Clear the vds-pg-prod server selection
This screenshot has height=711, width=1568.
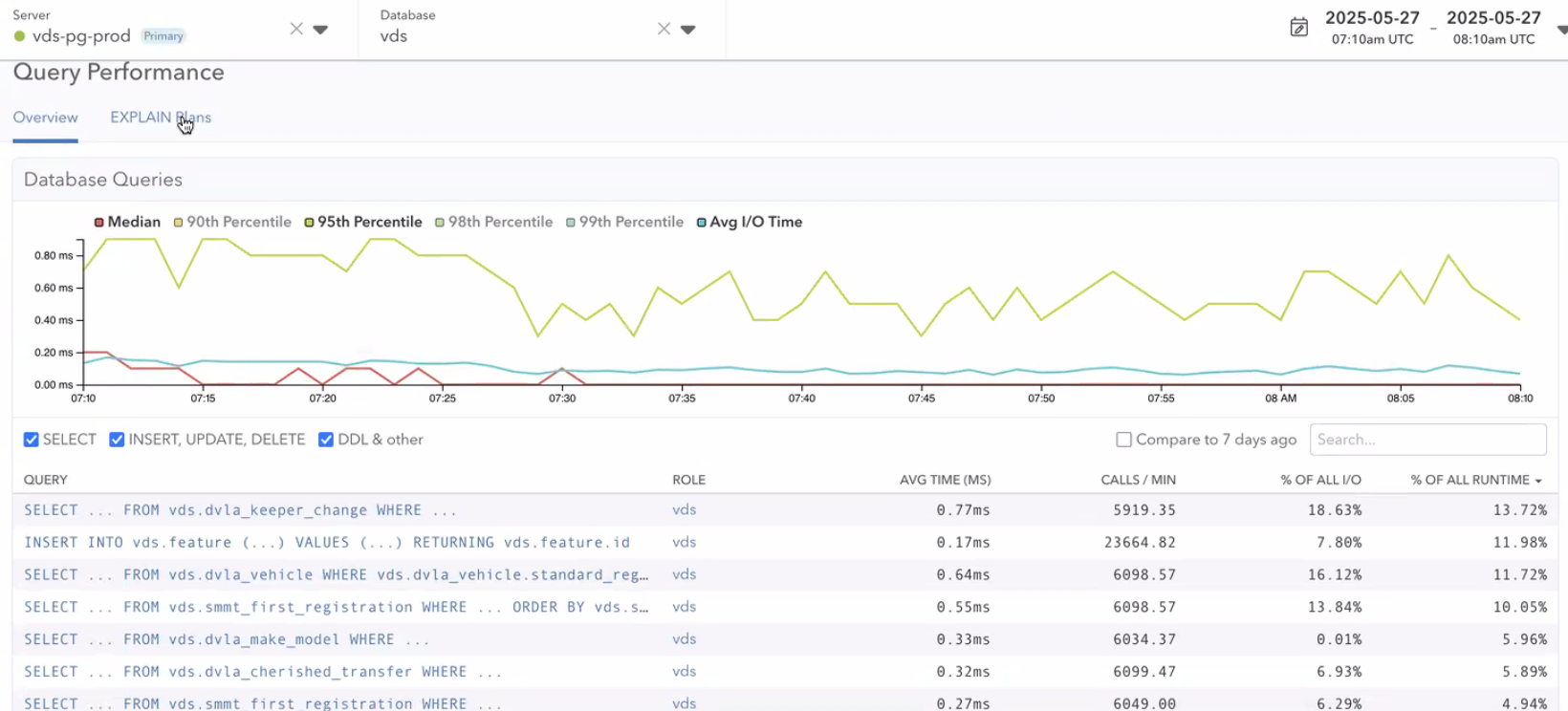click(x=296, y=29)
